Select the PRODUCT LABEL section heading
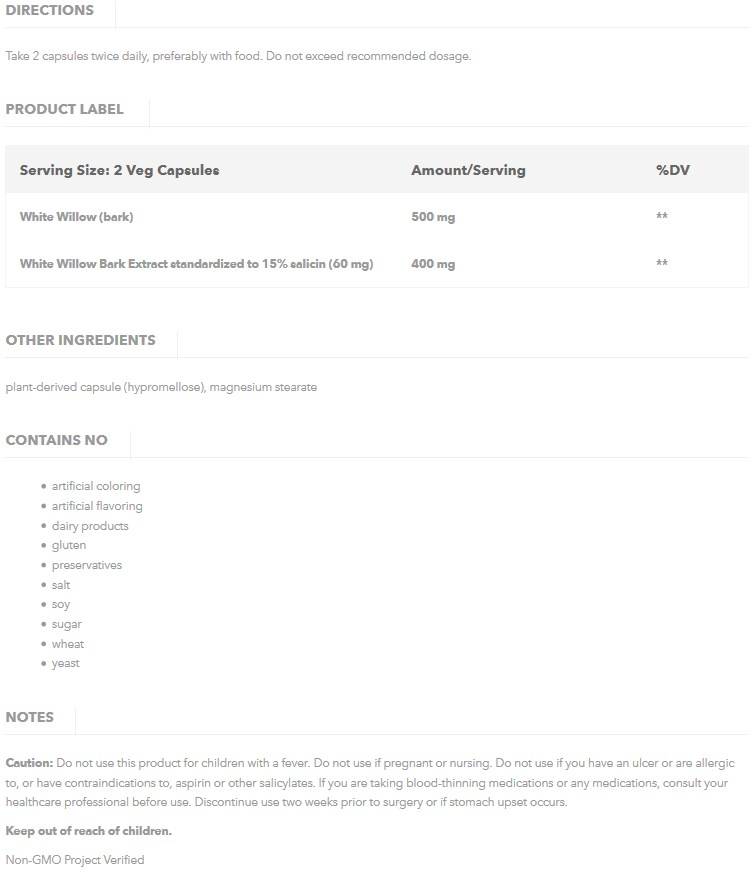Viewport: 755px width, 872px height. click(x=65, y=109)
